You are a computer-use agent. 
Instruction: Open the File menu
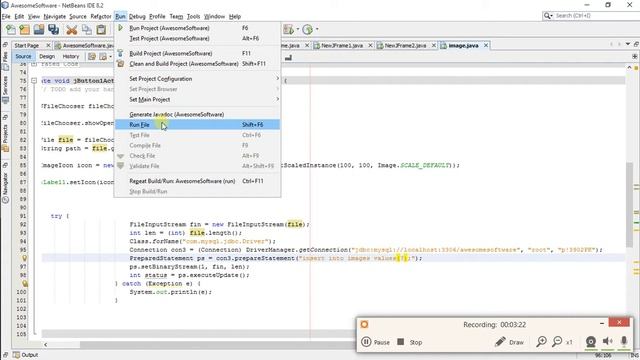click(6, 16)
